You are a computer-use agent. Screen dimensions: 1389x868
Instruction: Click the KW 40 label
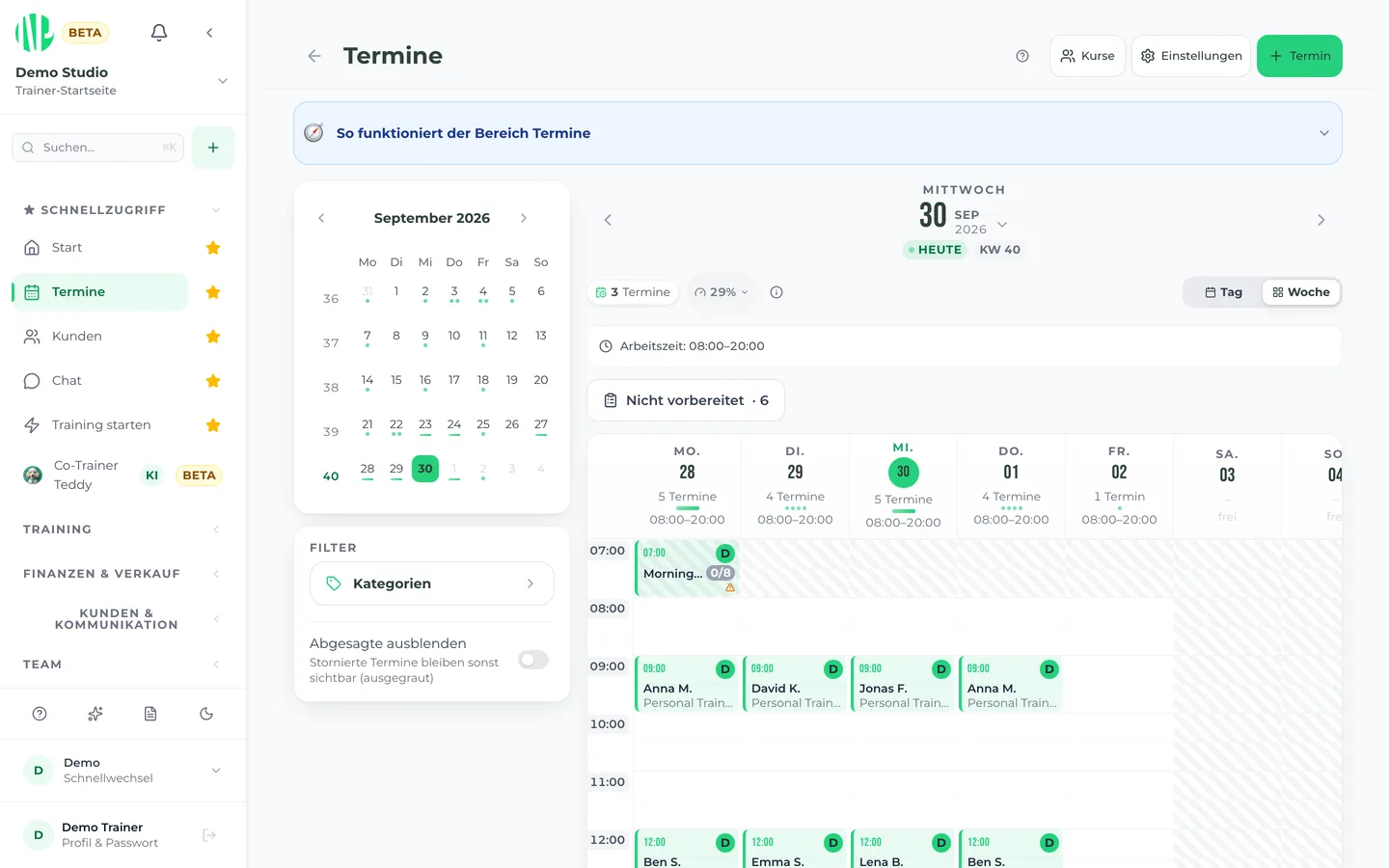999,250
